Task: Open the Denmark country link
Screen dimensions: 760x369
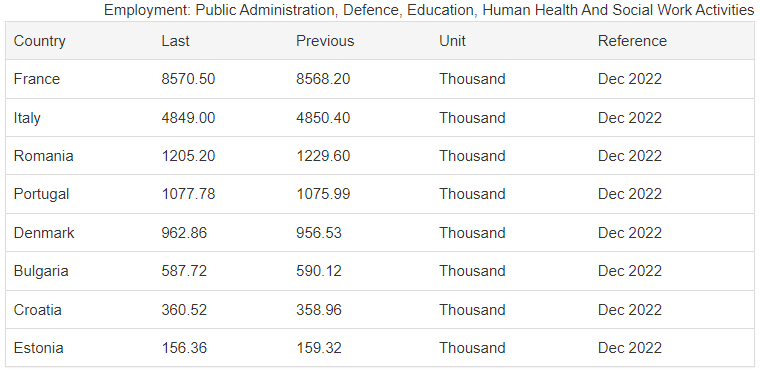Action: (44, 233)
